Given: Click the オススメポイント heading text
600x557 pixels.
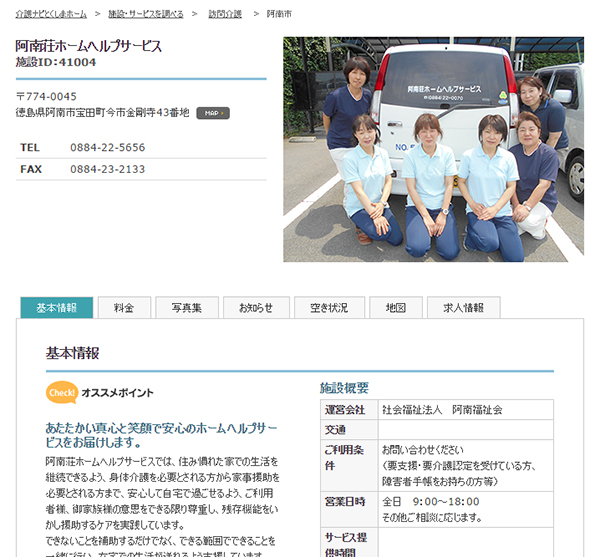Looking at the screenshot, I should coord(117,392).
